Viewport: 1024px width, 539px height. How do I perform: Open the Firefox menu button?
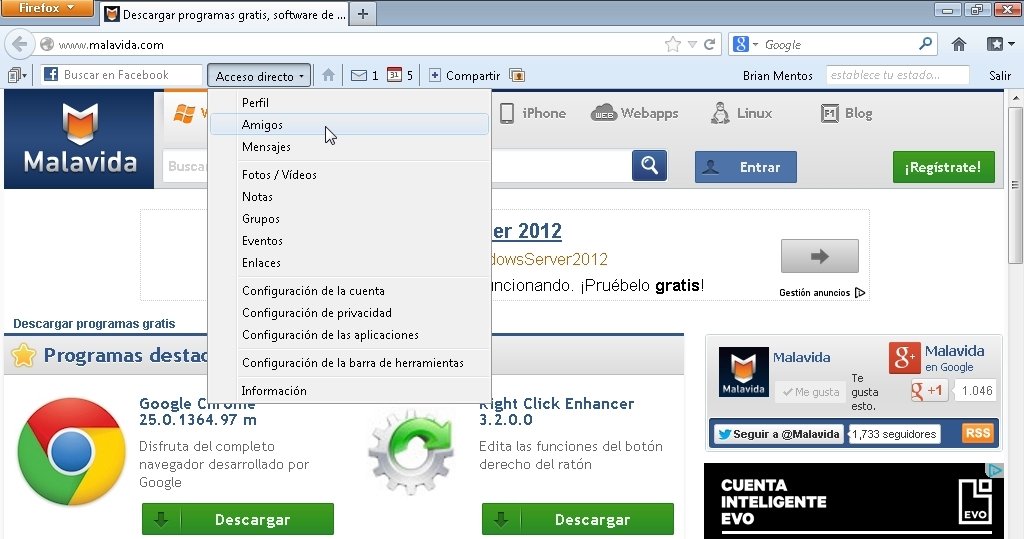pos(47,8)
